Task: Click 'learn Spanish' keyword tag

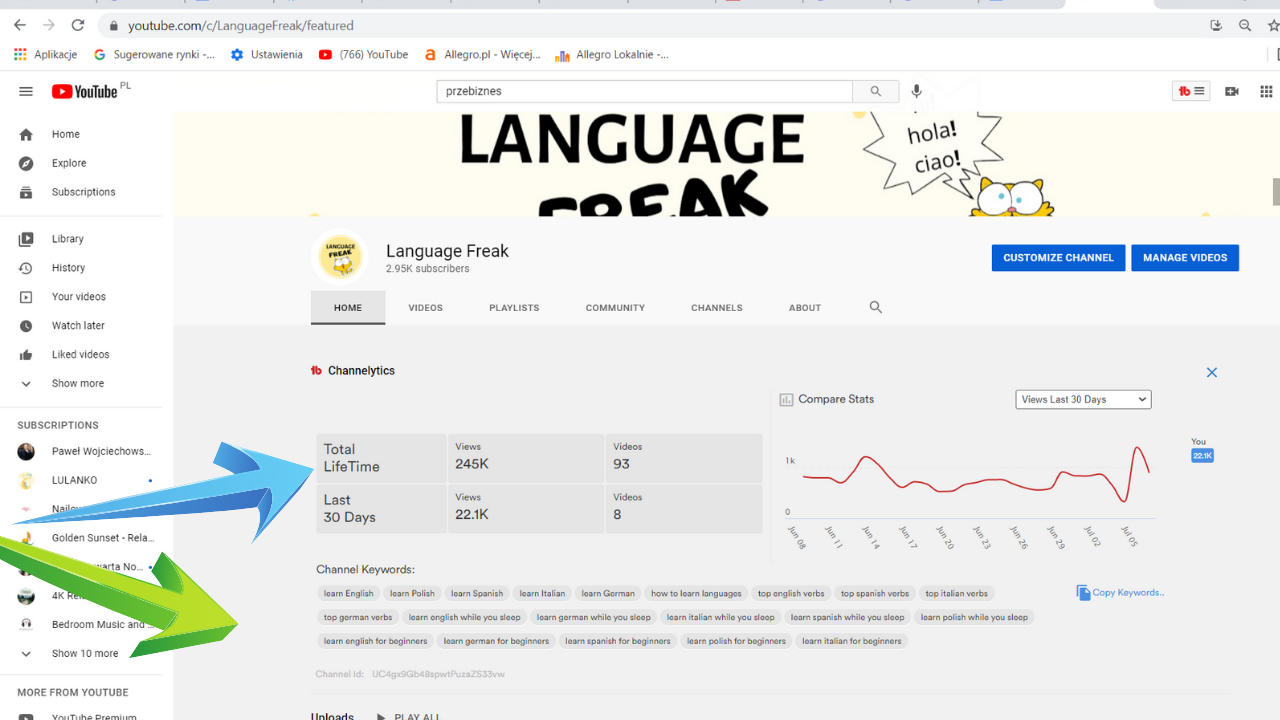Action: pyautogui.click(x=477, y=593)
